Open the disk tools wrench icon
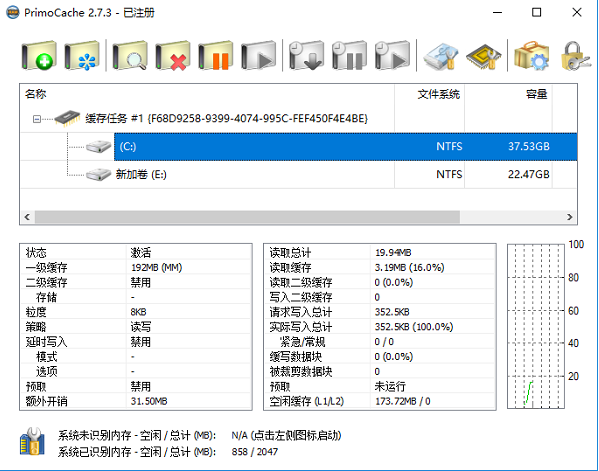The width and height of the screenshot is (599, 471). click(x=440, y=56)
